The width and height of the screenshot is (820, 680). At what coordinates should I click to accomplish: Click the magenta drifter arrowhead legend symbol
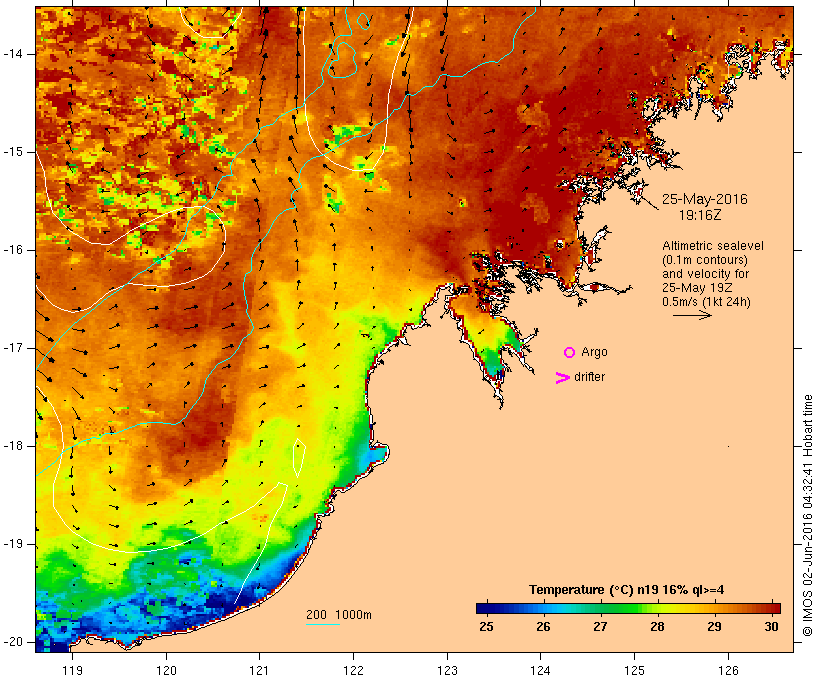562,378
